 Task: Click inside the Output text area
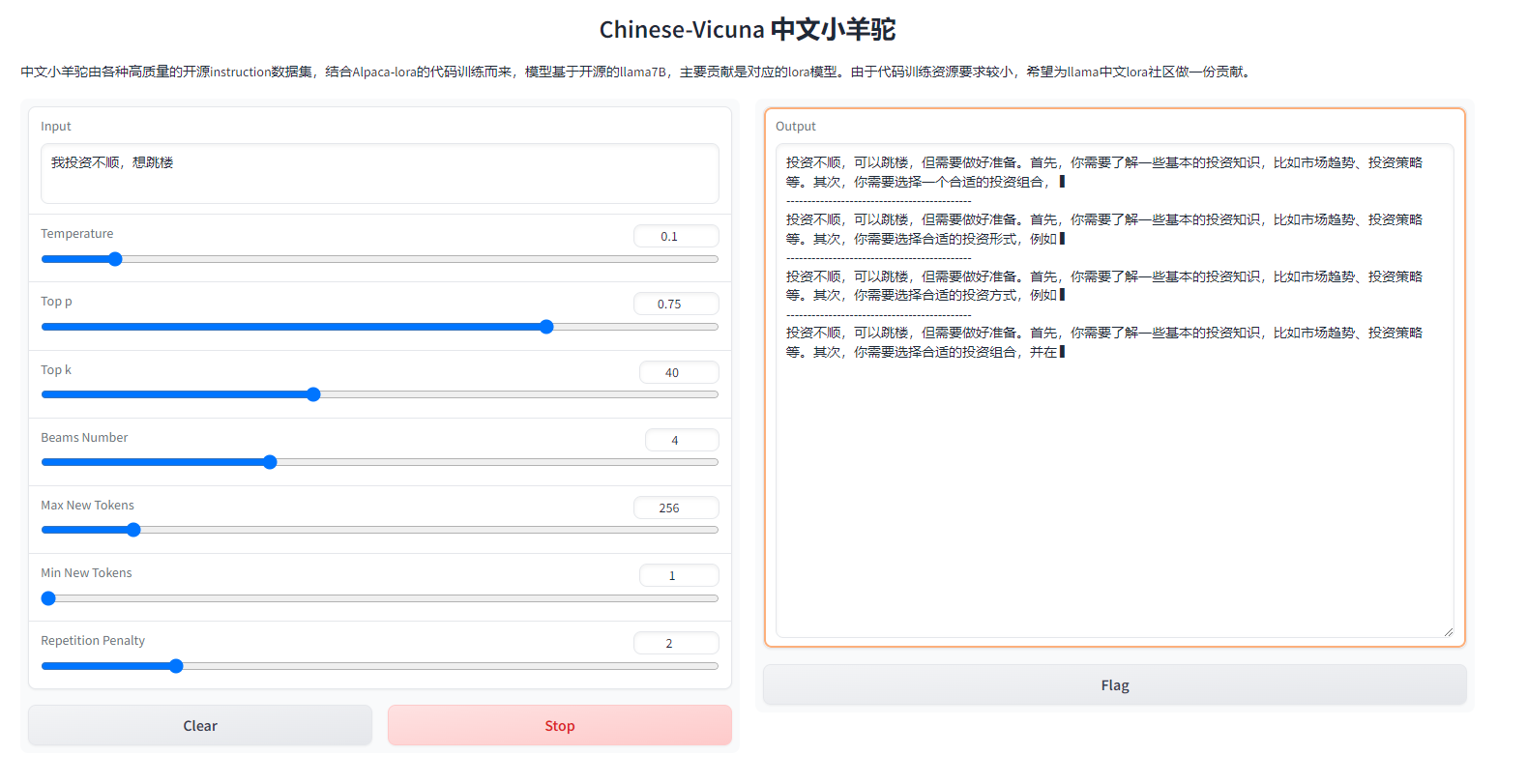point(1115,391)
